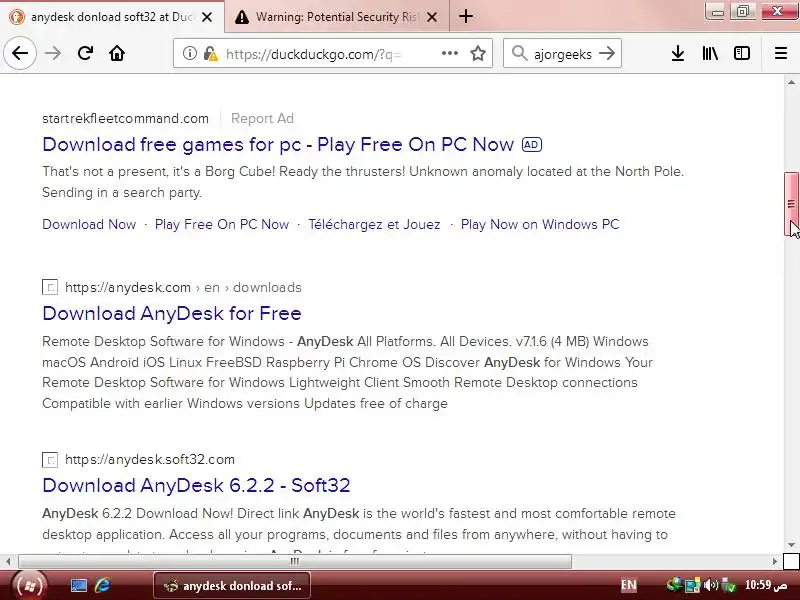Click the https://anydesk.soft32.com URL text

pyautogui.click(x=150, y=460)
